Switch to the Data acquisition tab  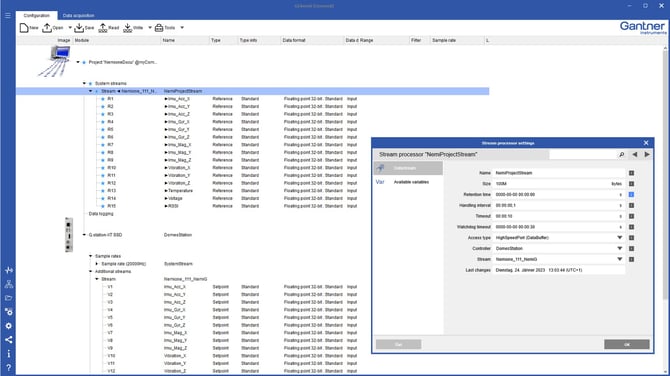click(79, 15)
